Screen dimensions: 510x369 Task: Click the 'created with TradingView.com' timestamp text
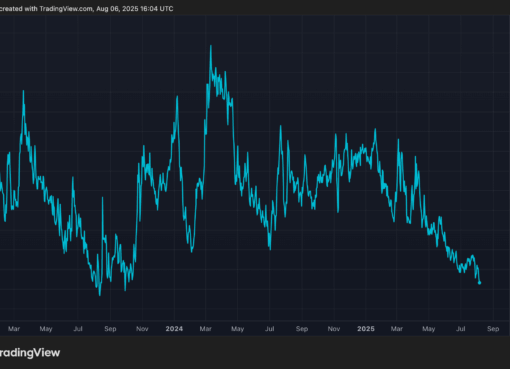86,9
